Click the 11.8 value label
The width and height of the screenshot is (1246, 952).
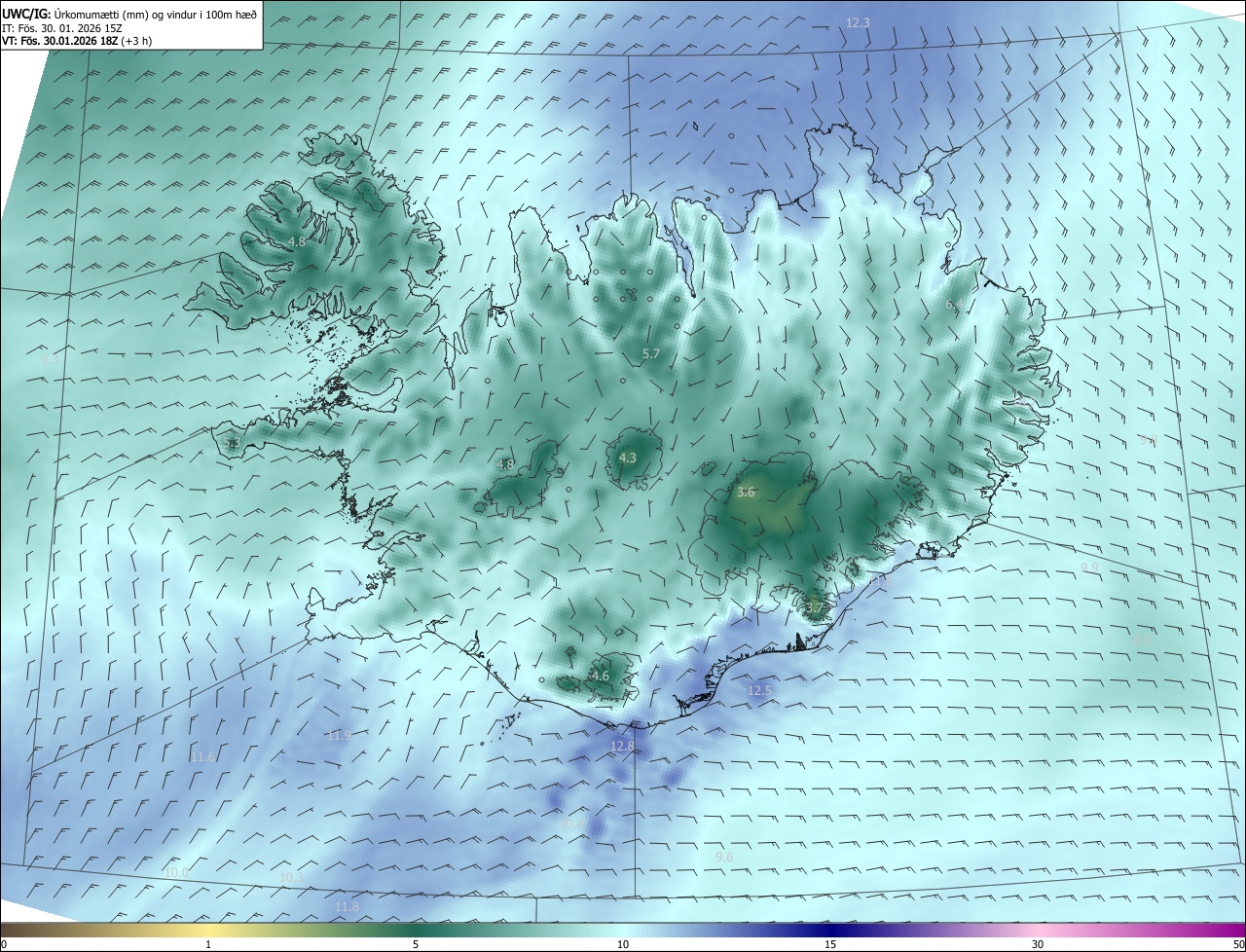(347, 906)
